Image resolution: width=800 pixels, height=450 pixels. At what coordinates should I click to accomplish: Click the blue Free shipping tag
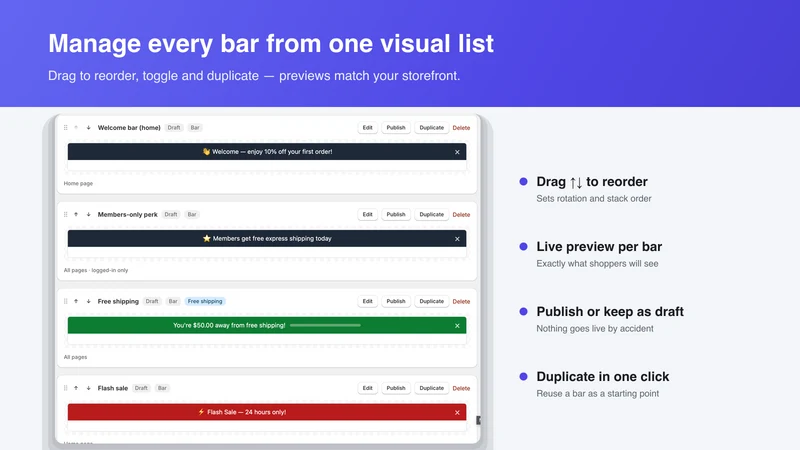(x=205, y=301)
